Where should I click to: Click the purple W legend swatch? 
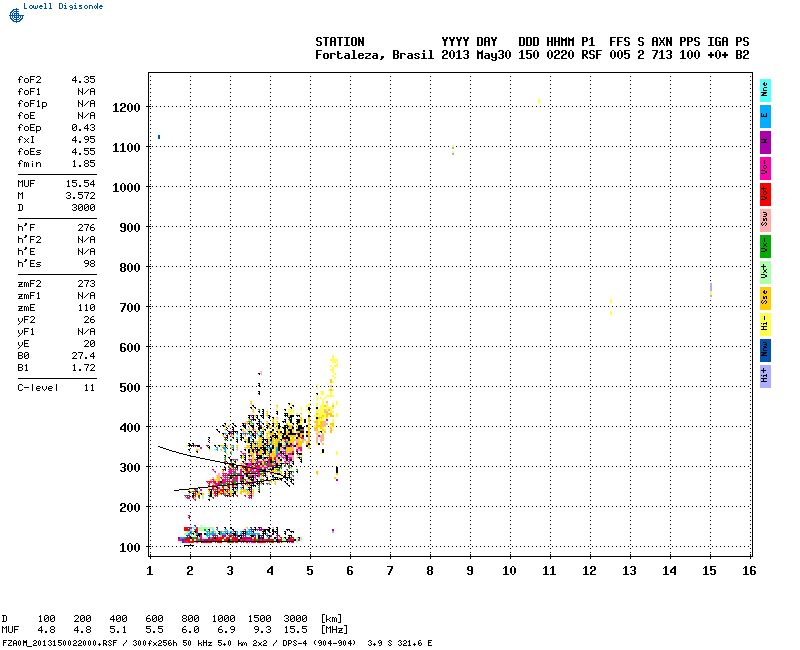pyautogui.click(x=765, y=142)
